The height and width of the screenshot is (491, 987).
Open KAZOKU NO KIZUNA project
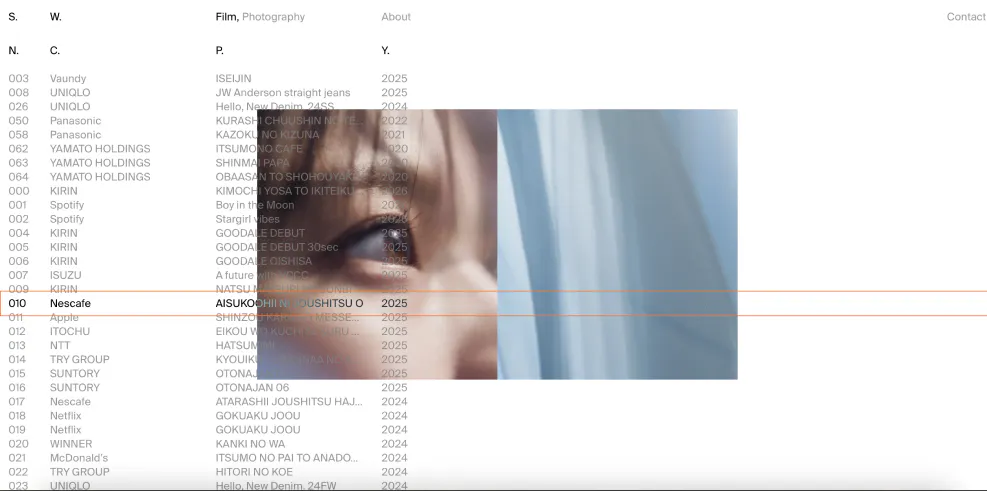coord(208,135)
